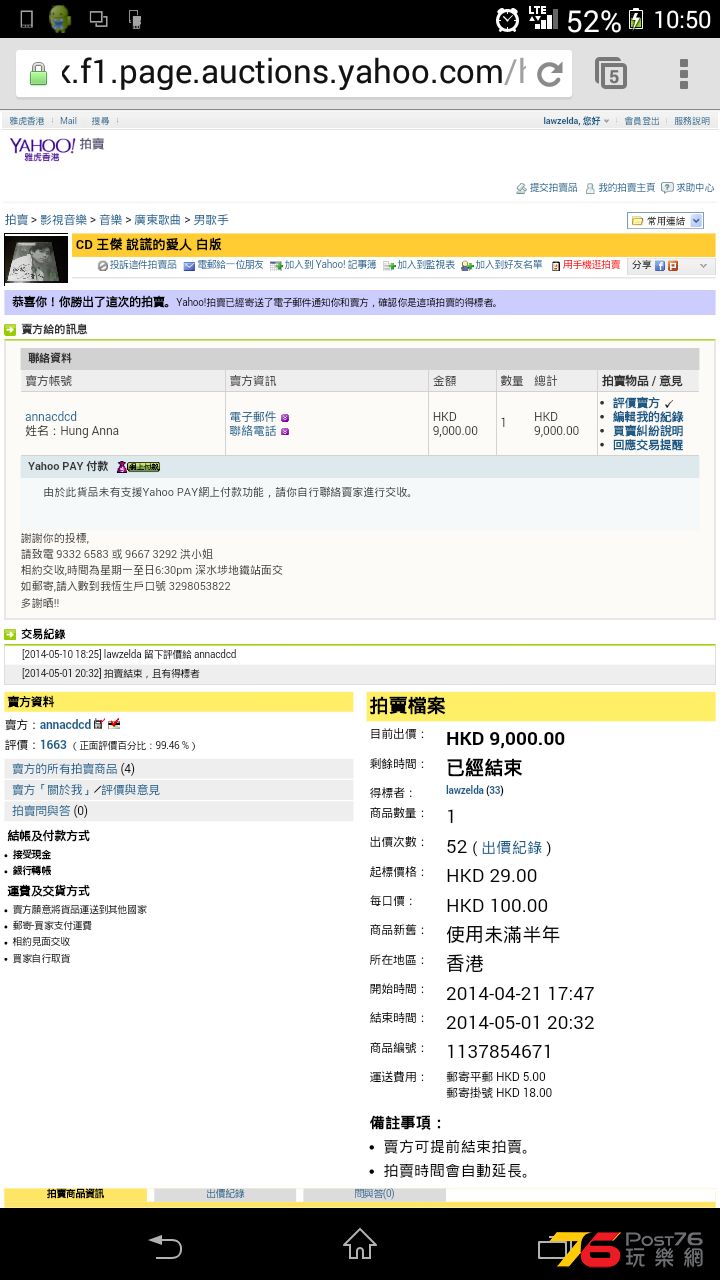Click 聯絡電話 seller phone link
The height and width of the screenshot is (1280, 720).
click(x=253, y=431)
